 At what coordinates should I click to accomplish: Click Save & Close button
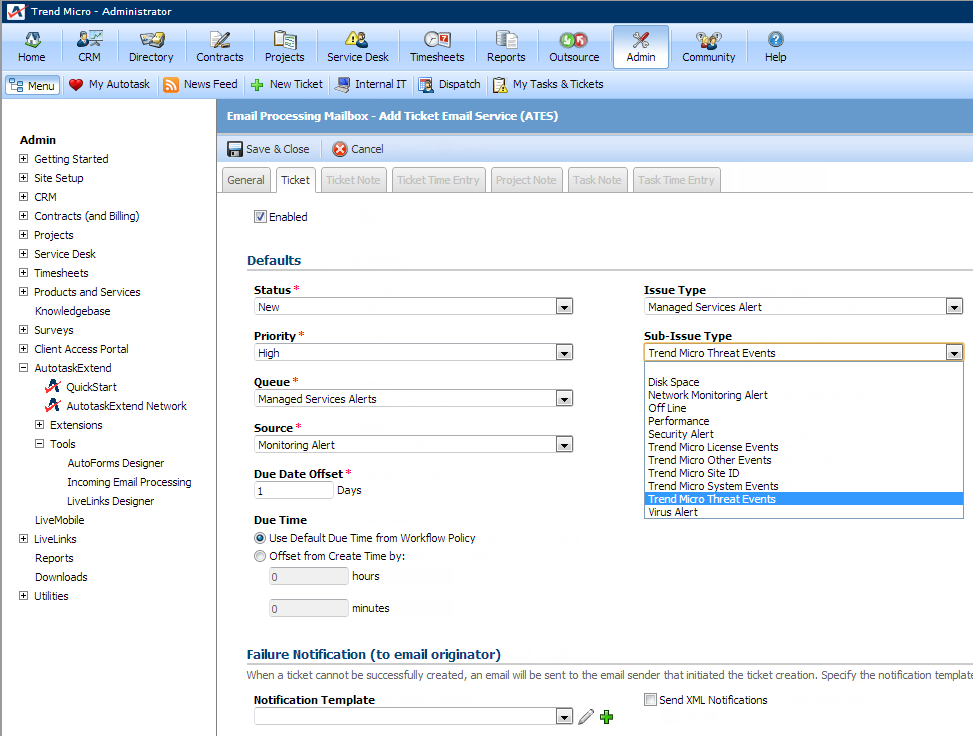[x=268, y=149]
